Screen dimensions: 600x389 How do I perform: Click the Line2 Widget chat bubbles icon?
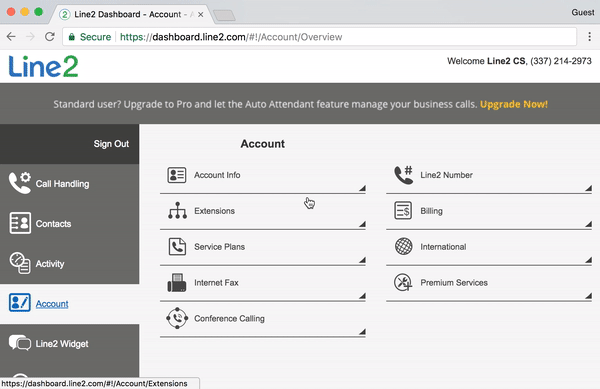(20, 343)
